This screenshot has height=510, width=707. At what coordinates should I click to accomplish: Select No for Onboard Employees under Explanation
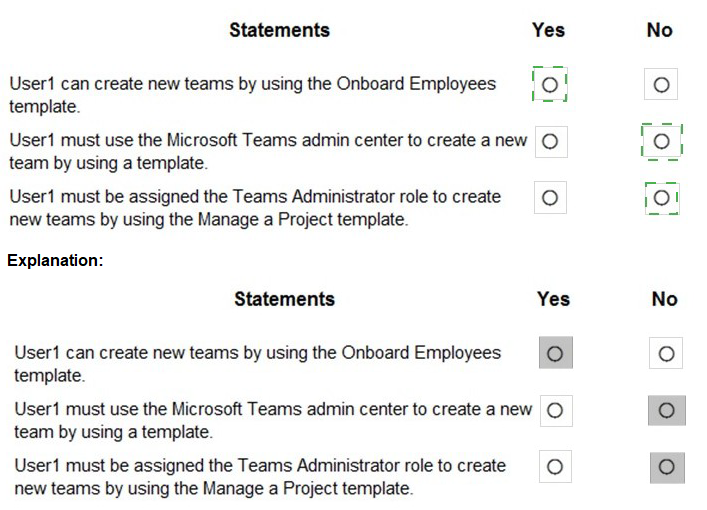(x=666, y=353)
